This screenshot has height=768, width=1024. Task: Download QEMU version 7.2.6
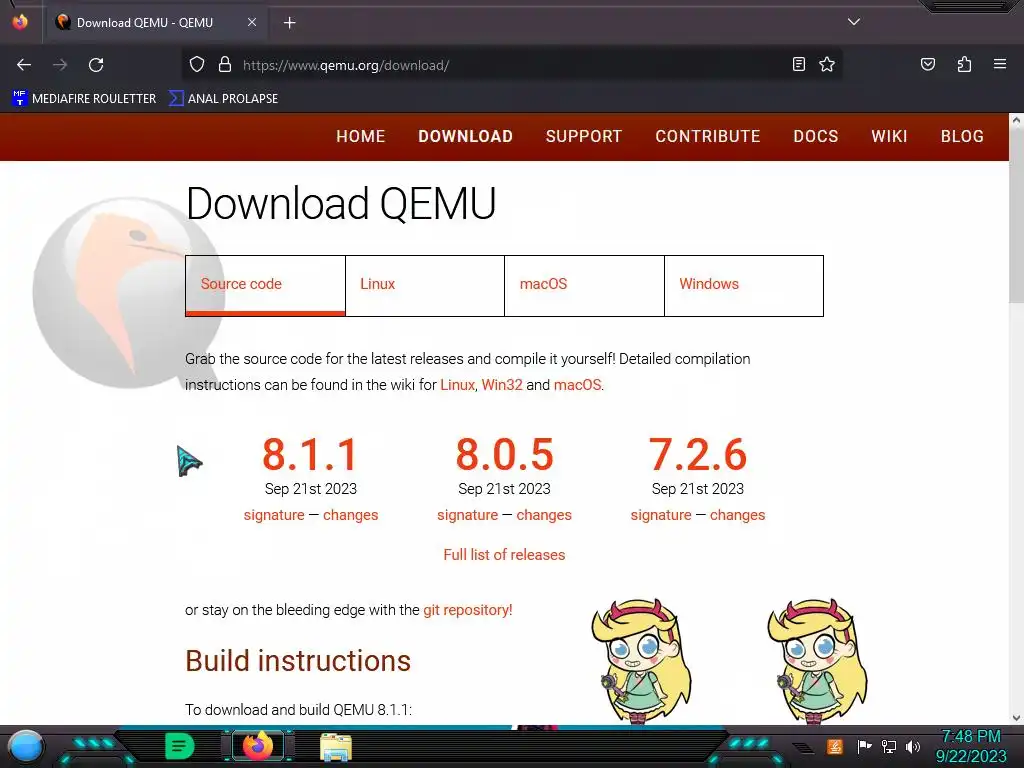point(697,455)
